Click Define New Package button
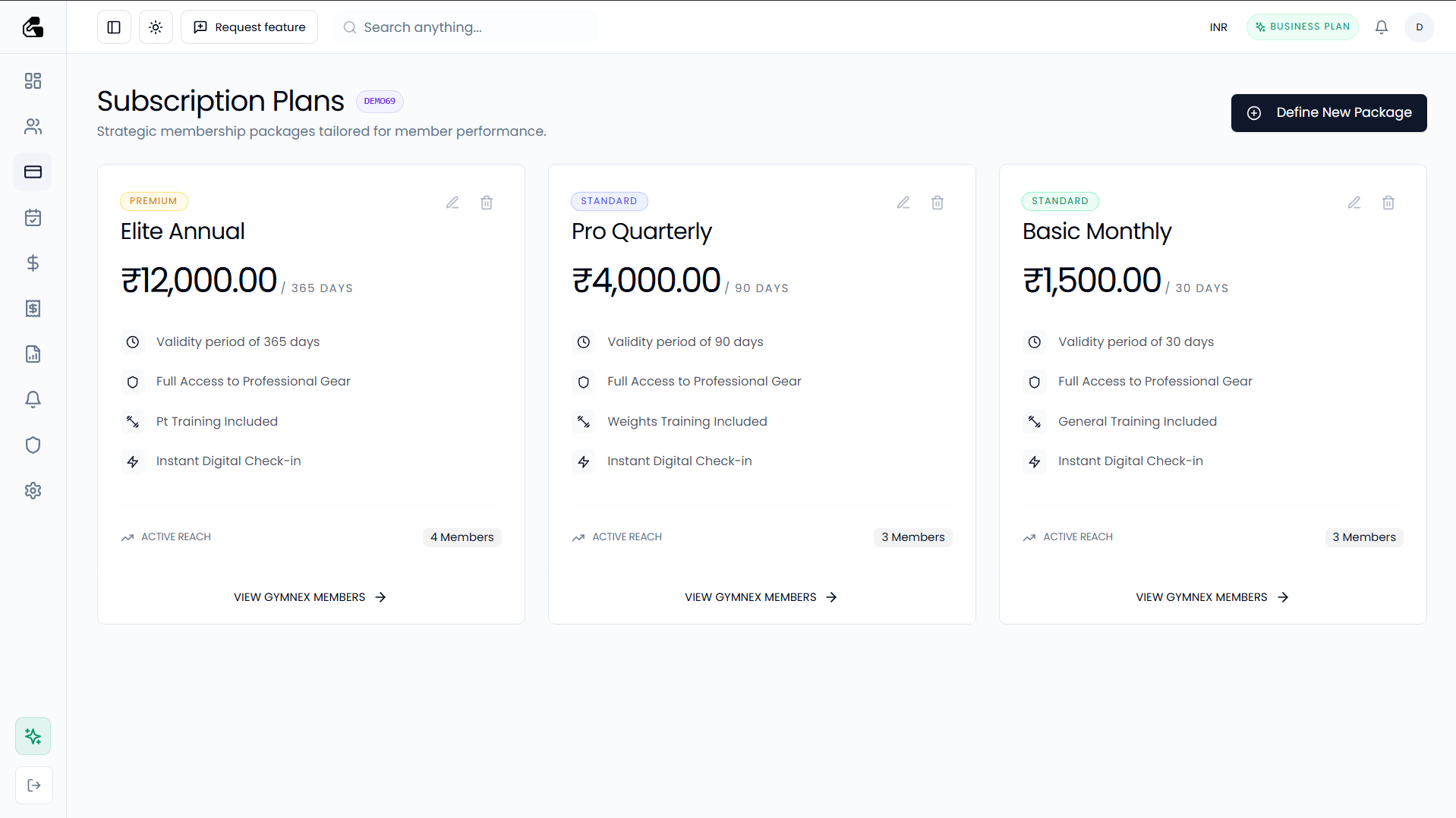 click(1328, 113)
